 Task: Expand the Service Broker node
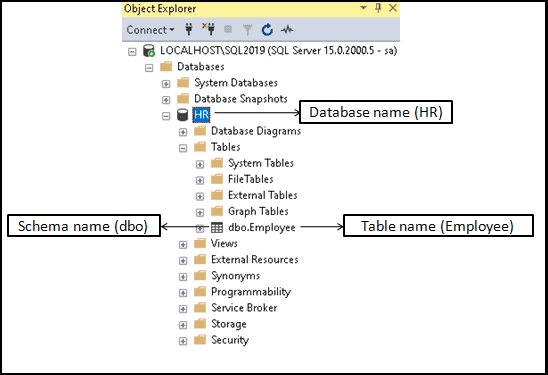point(183,309)
